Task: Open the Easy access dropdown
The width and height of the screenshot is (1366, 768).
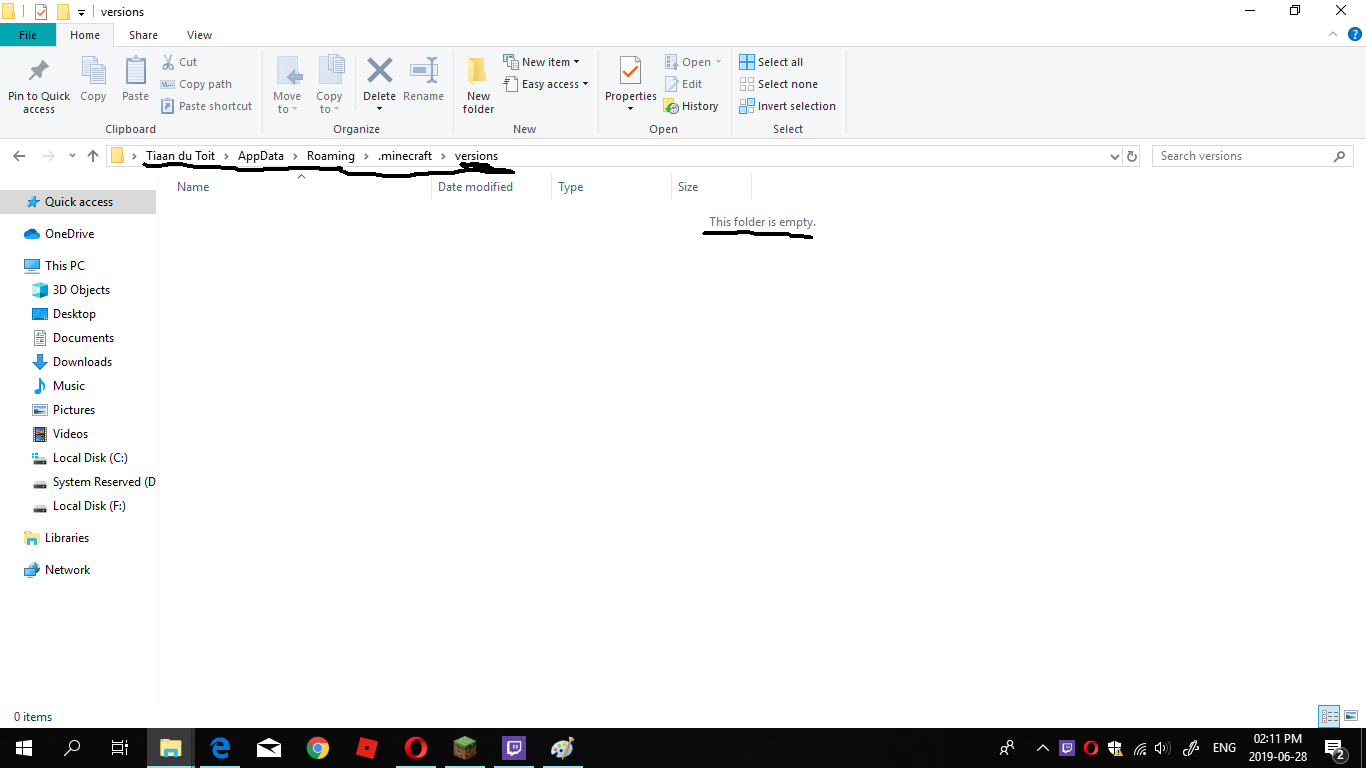Action: pos(545,84)
